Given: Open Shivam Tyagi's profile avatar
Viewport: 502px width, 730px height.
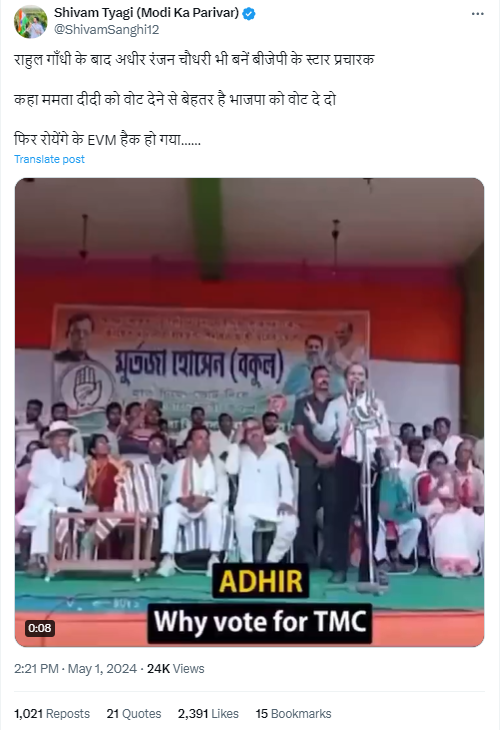Looking at the screenshot, I should tap(31, 22).
